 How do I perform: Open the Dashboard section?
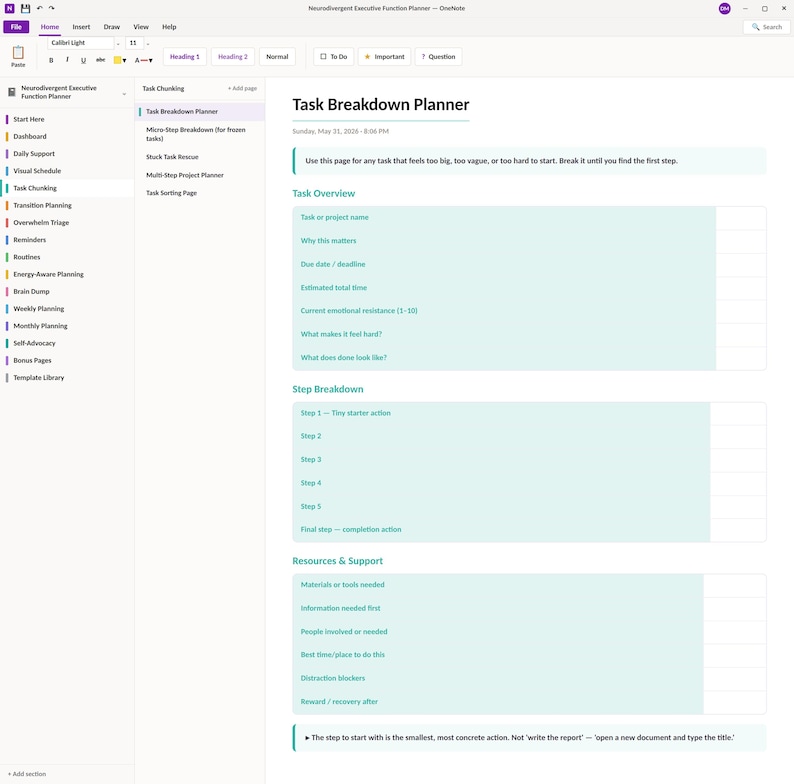[67, 137]
